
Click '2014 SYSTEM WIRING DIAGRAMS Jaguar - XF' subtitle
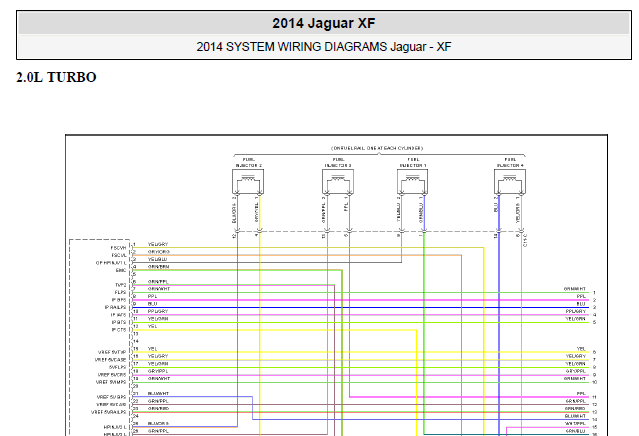(324, 47)
